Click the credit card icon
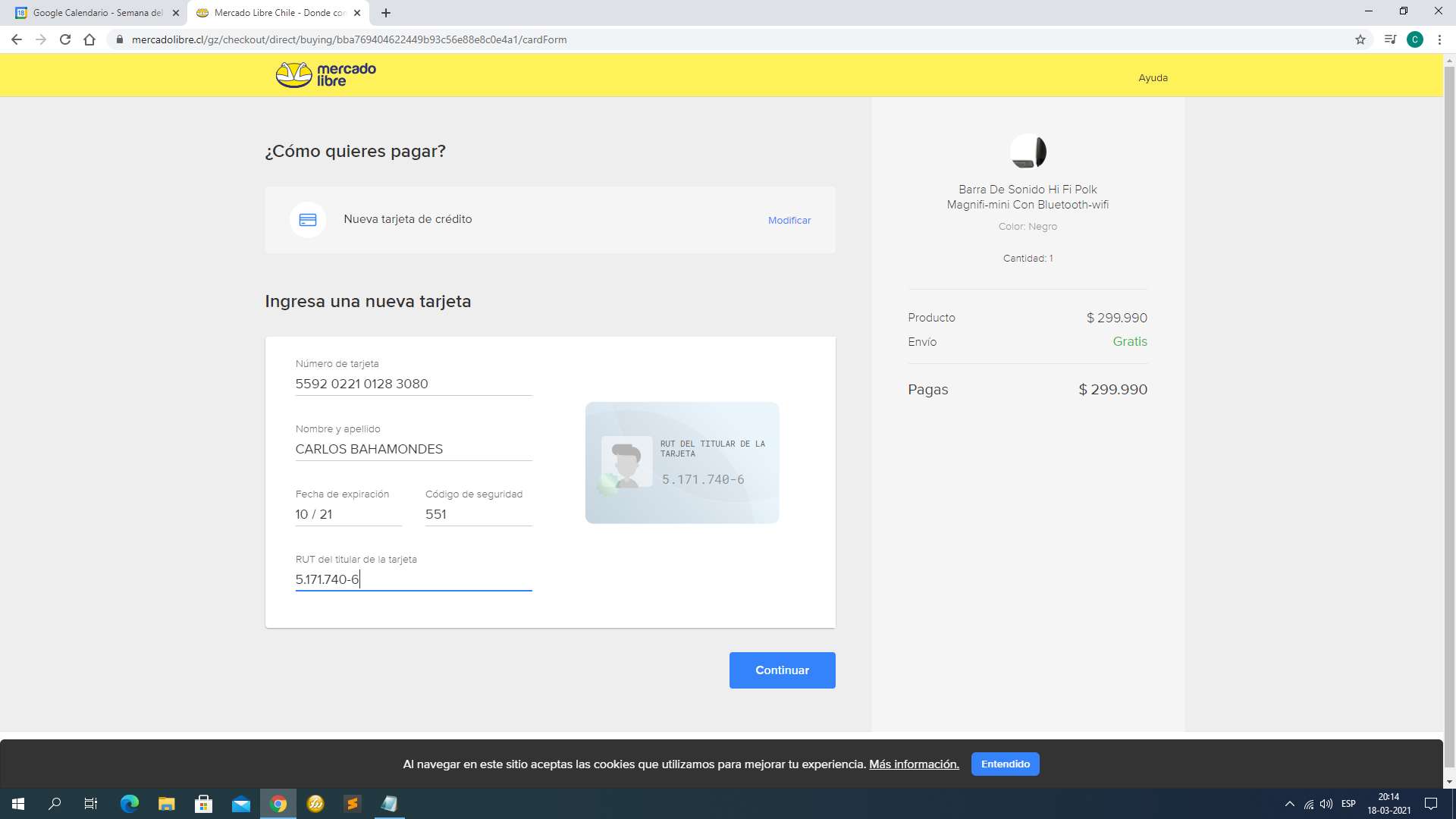This screenshot has width=1456, height=819. [x=307, y=220]
